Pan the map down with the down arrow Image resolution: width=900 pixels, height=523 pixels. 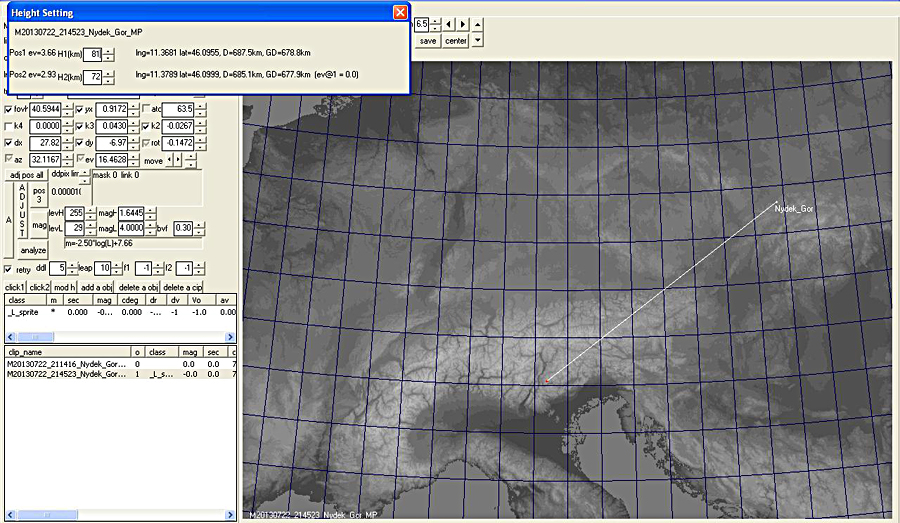478,40
